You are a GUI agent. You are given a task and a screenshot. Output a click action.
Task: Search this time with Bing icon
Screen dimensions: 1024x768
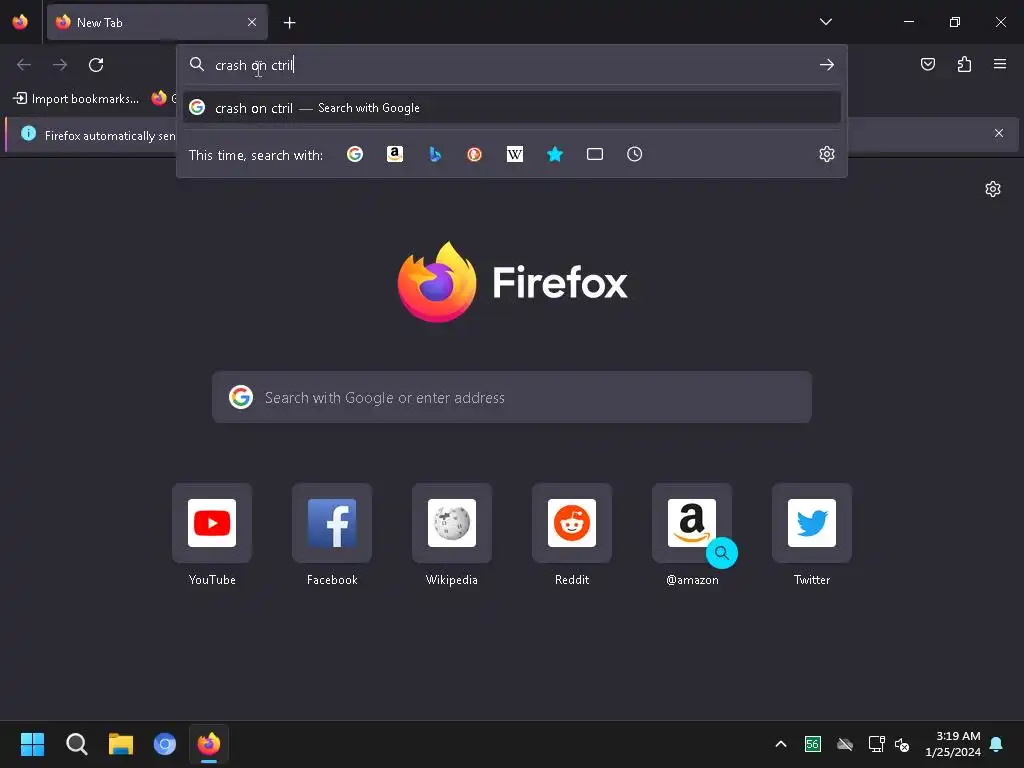(x=435, y=154)
